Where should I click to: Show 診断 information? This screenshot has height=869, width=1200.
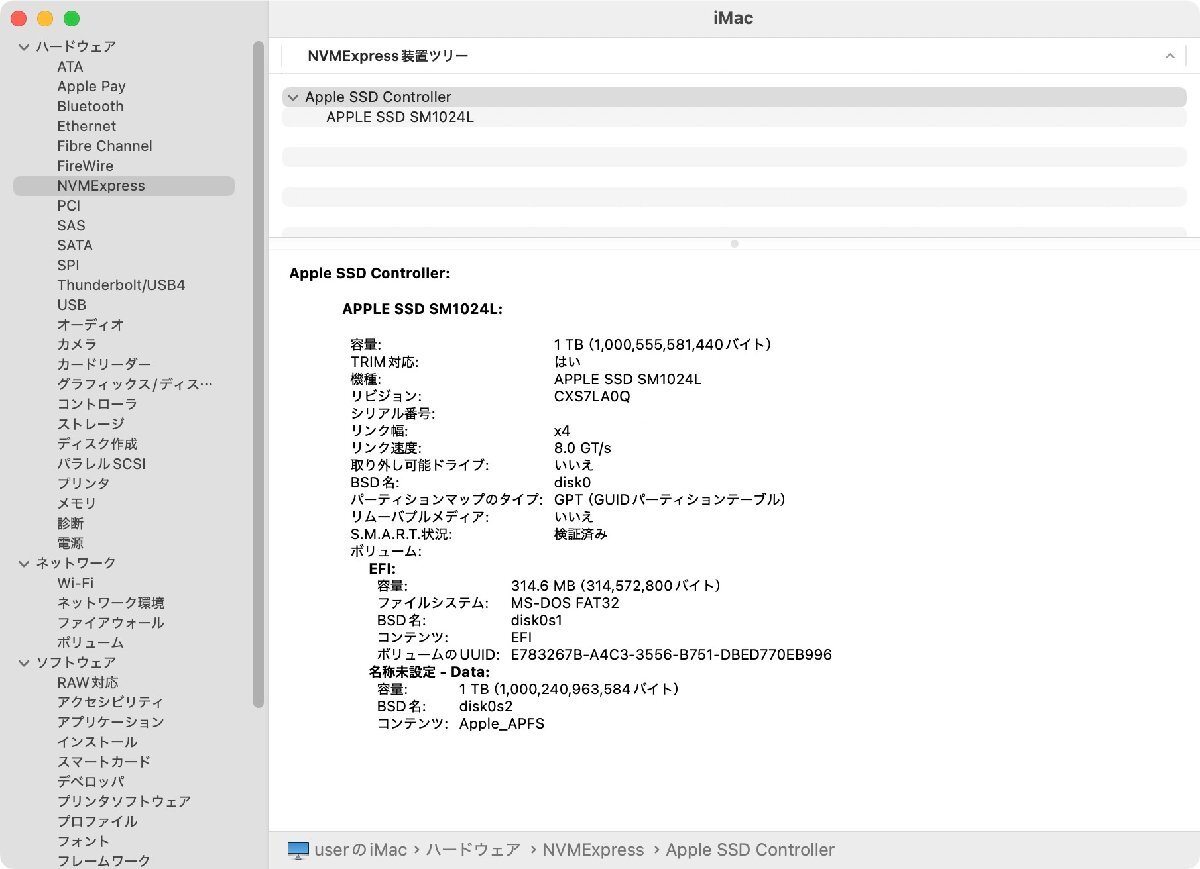click(70, 523)
